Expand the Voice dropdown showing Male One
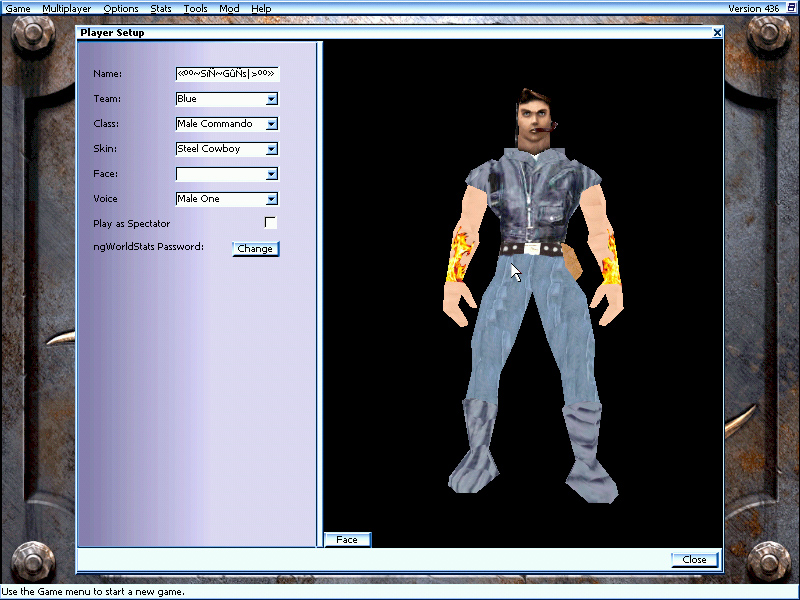This screenshot has width=800, height=600. [271, 198]
